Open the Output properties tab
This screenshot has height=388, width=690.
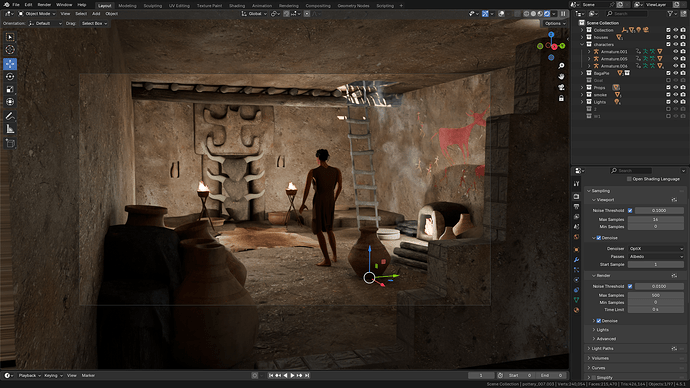[x=576, y=206]
